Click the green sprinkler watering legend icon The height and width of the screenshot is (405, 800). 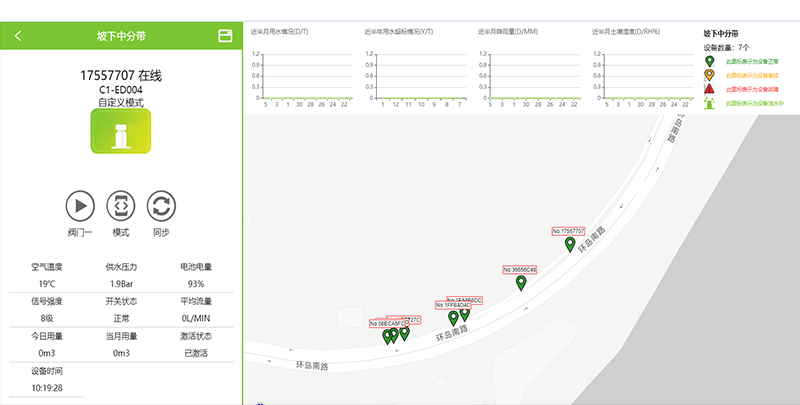[x=709, y=103]
